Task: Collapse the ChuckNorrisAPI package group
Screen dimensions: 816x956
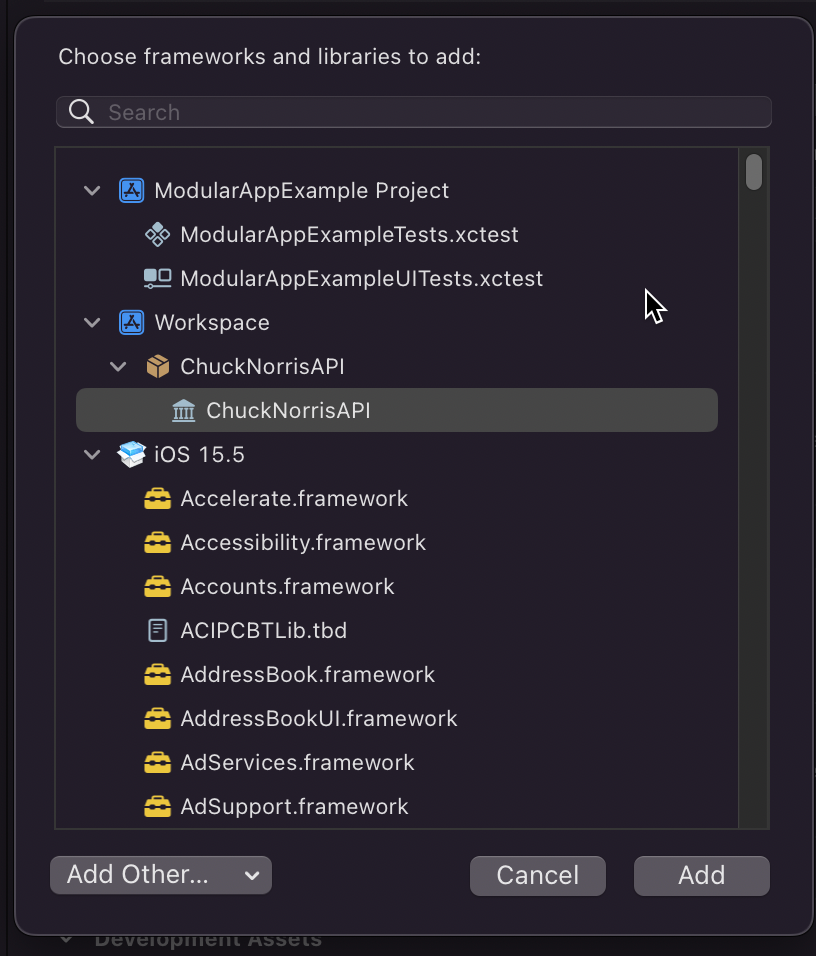Action: point(118,367)
